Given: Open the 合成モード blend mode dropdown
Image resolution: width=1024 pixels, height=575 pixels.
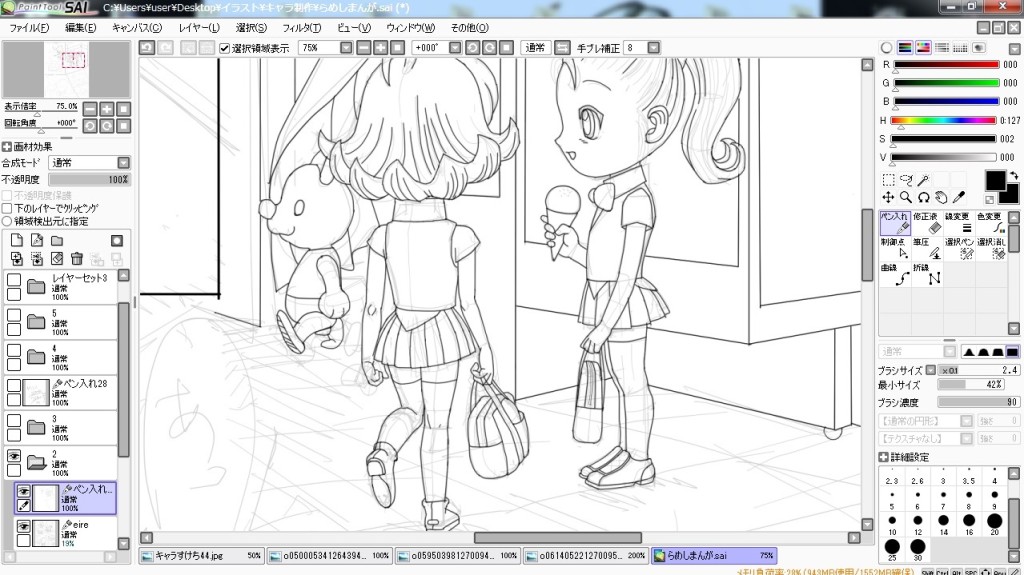Looking at the screenshot, I should click(x=123, y=162).
